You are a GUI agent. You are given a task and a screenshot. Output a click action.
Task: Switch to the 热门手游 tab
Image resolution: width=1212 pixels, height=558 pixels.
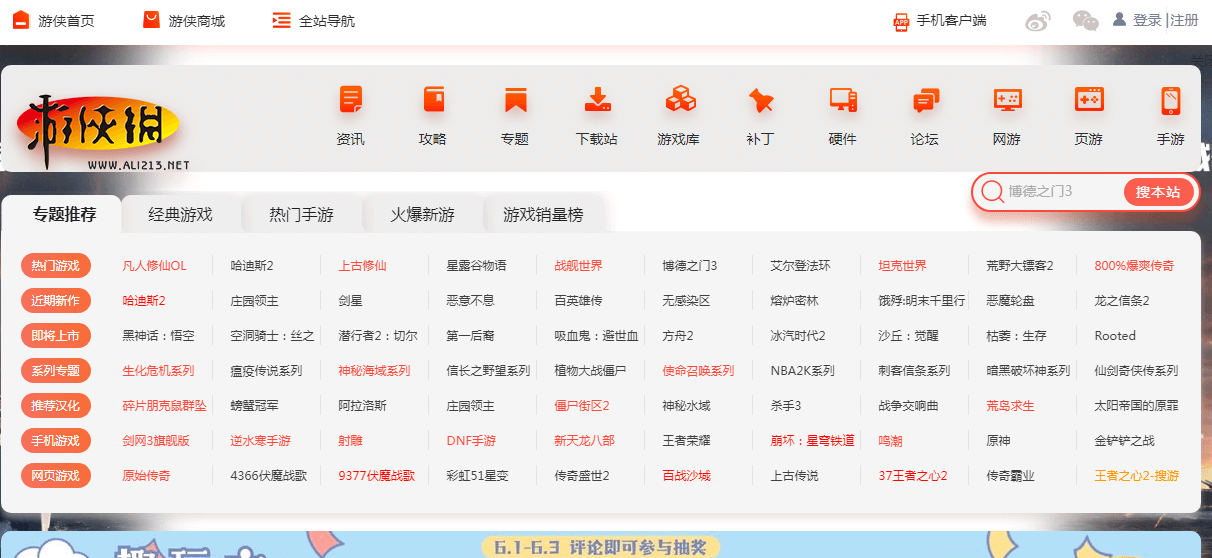pos(301,214)
